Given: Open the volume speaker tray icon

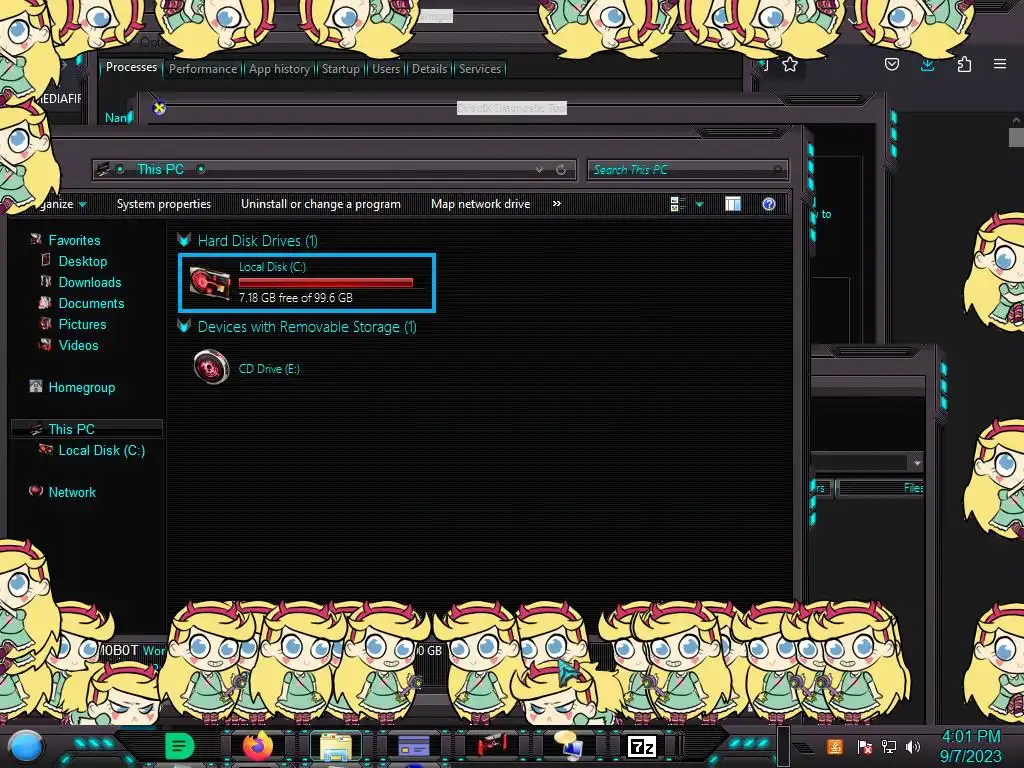Looking at the screenshot, I should pyautogui.click(x=913, y=746).
